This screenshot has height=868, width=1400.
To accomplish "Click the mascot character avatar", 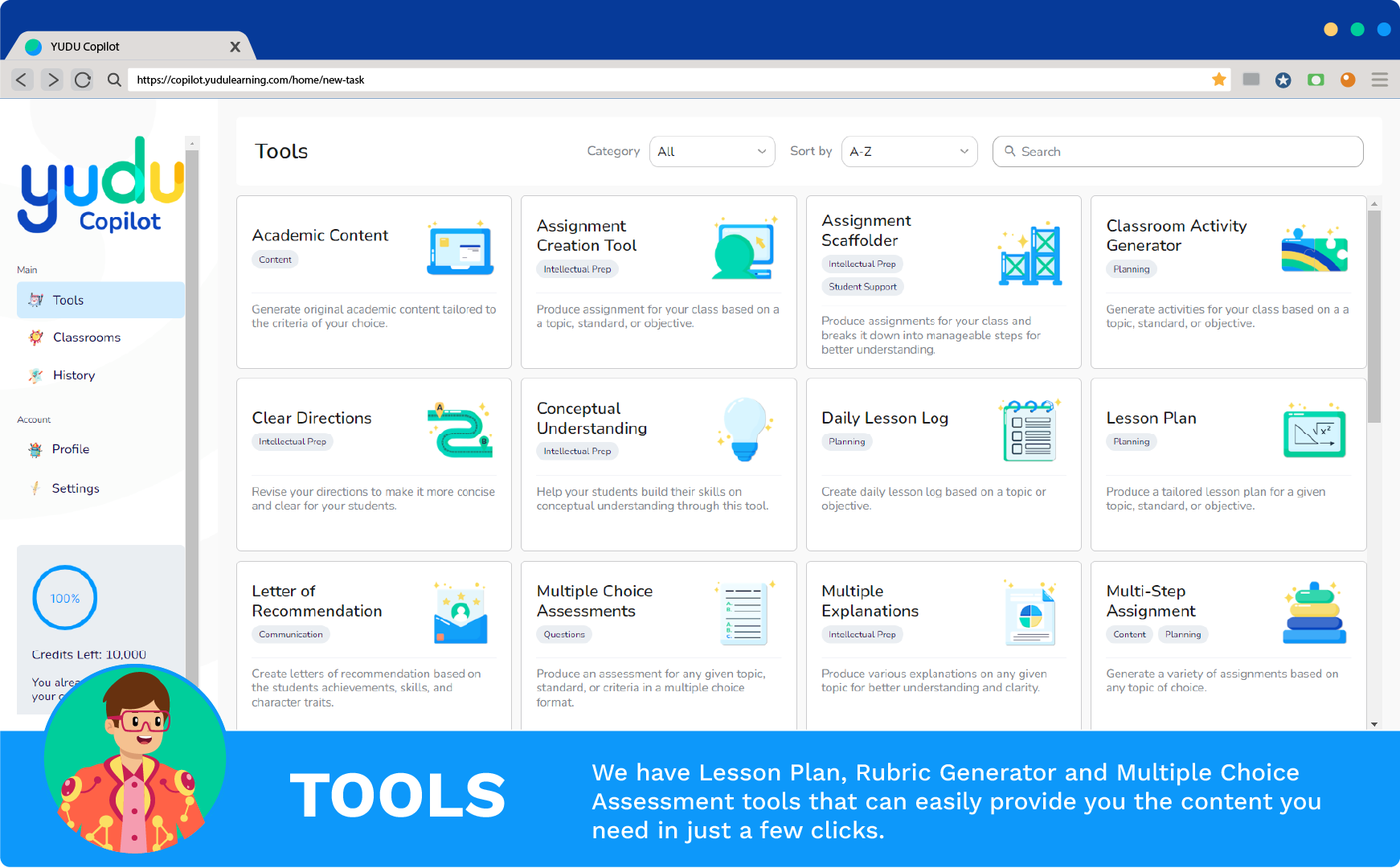I will (135, 759).
